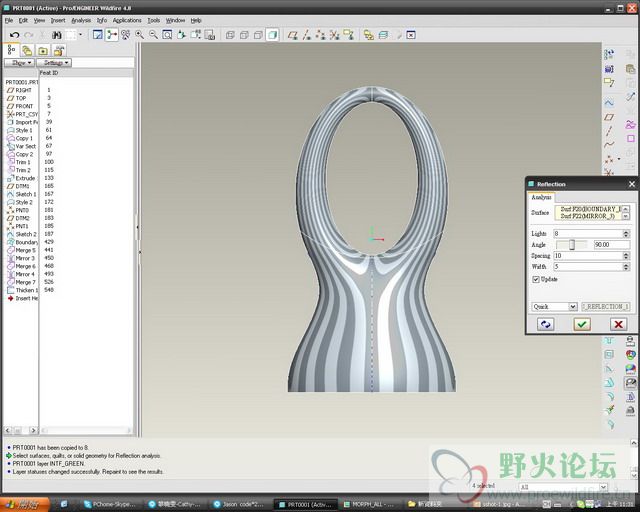Toggle datum planes display
The height and width of the screenshot is (512, 640).
coord(293,35)
